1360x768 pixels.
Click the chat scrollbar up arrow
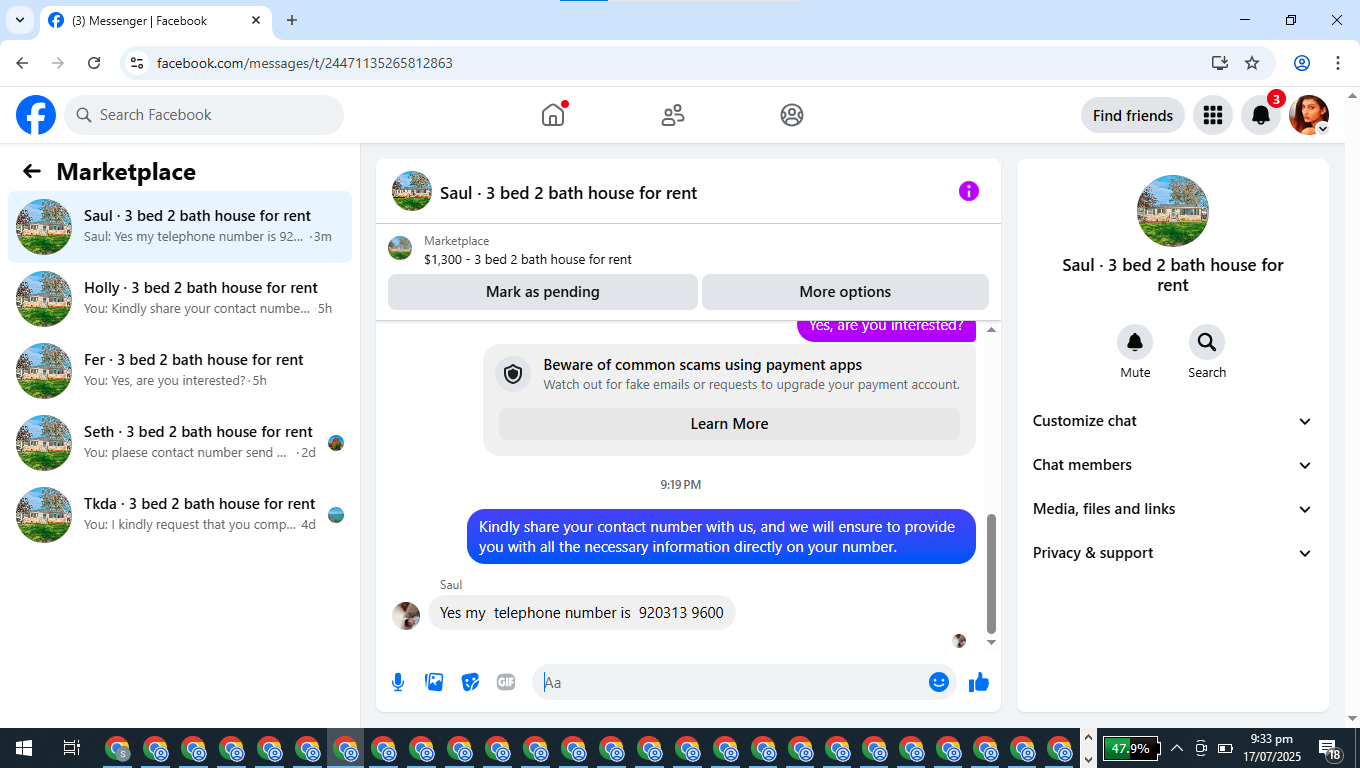[991, 329]
